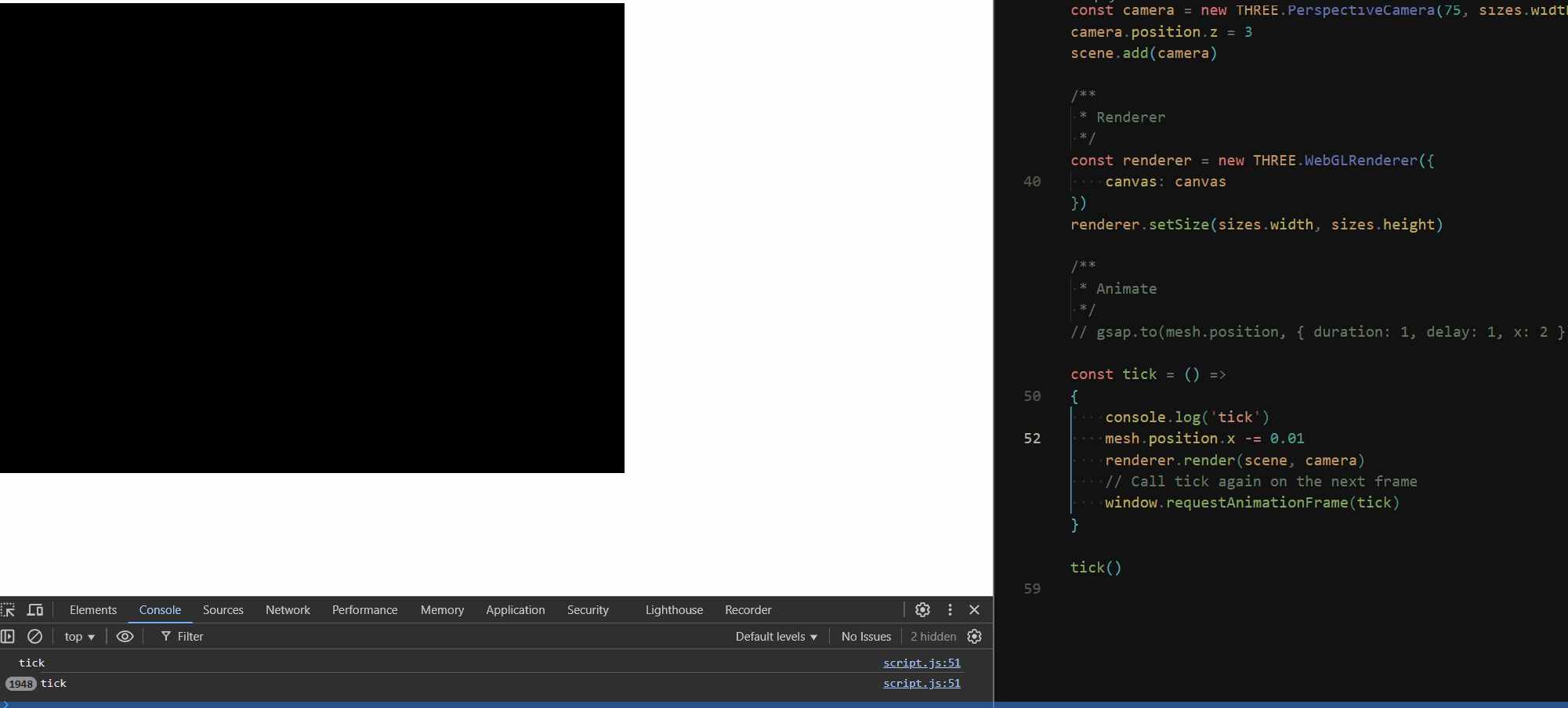
Task: Click the '* Animate' comment line
Action: click(1117, 289)
